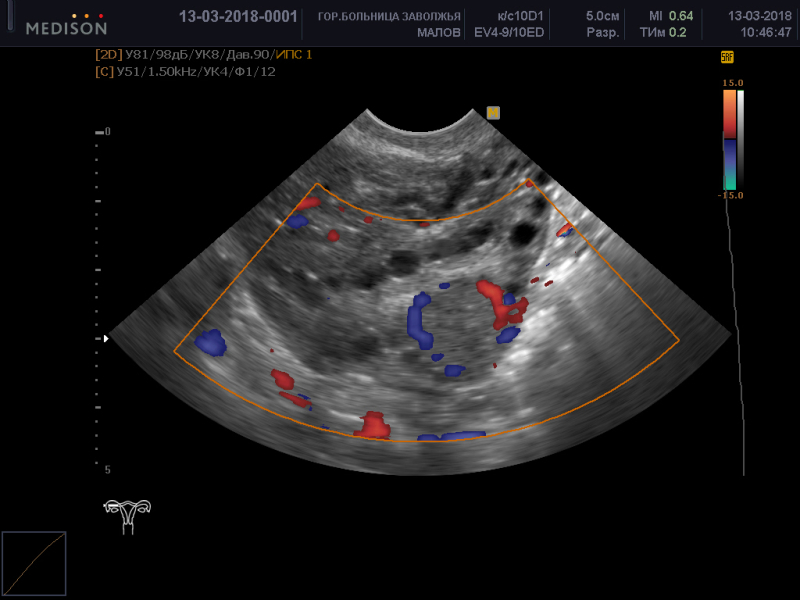800x600 pixels.
Task: Click the uterus body-marker pictogram
Action: click(x=128, y=516)
